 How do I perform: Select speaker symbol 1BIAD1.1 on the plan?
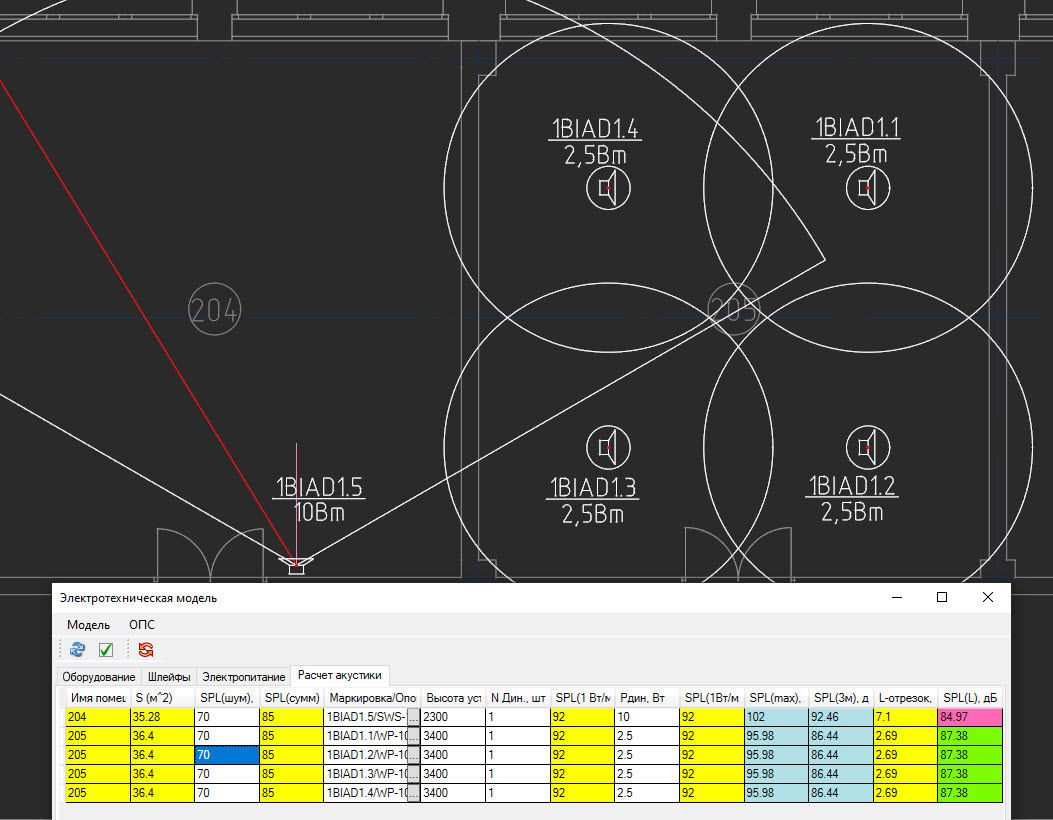coord(868,186)
